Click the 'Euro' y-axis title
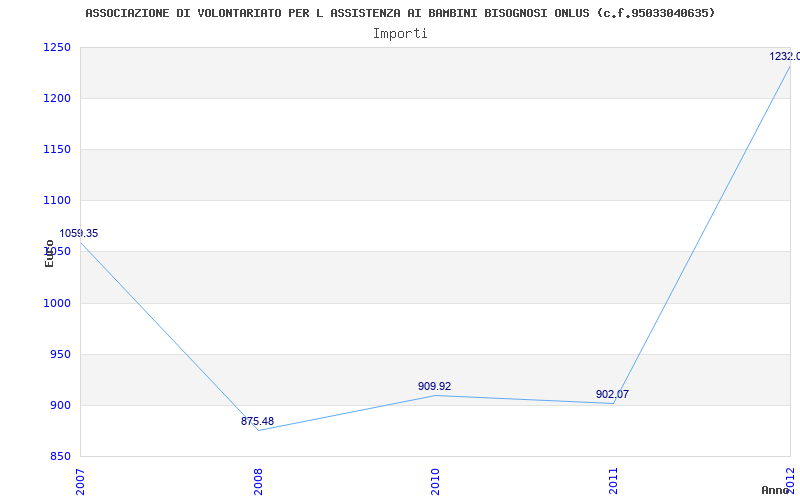This screenshot has width=800, height=500. click(x=49, y=253)
